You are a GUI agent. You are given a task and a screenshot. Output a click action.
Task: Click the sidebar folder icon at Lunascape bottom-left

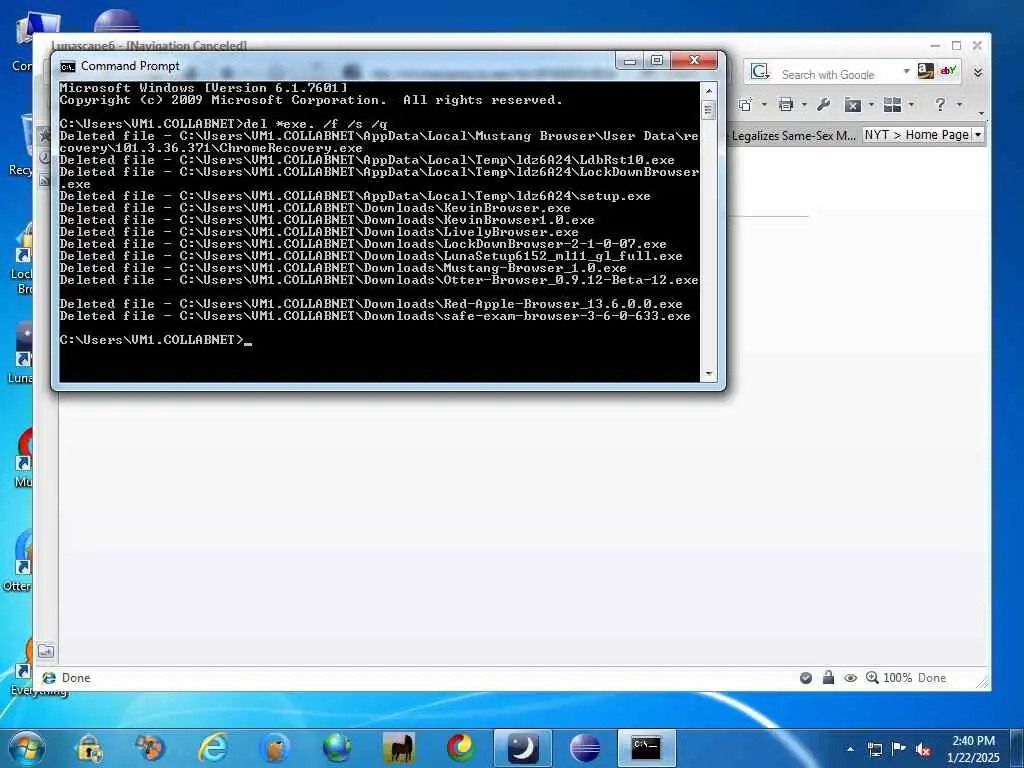point(46,650)
